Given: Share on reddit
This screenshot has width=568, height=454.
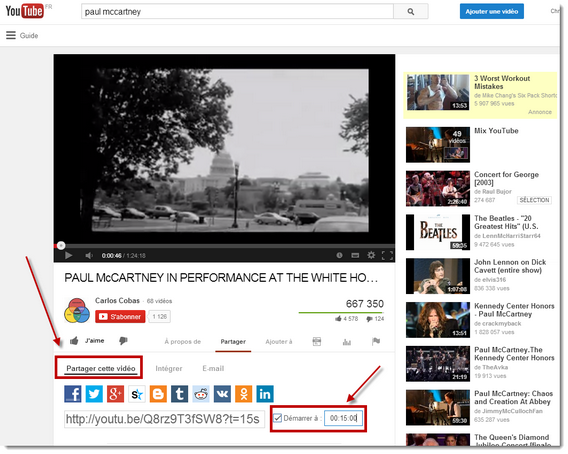Looking at the screenshot, I should [x=201, y=394].
